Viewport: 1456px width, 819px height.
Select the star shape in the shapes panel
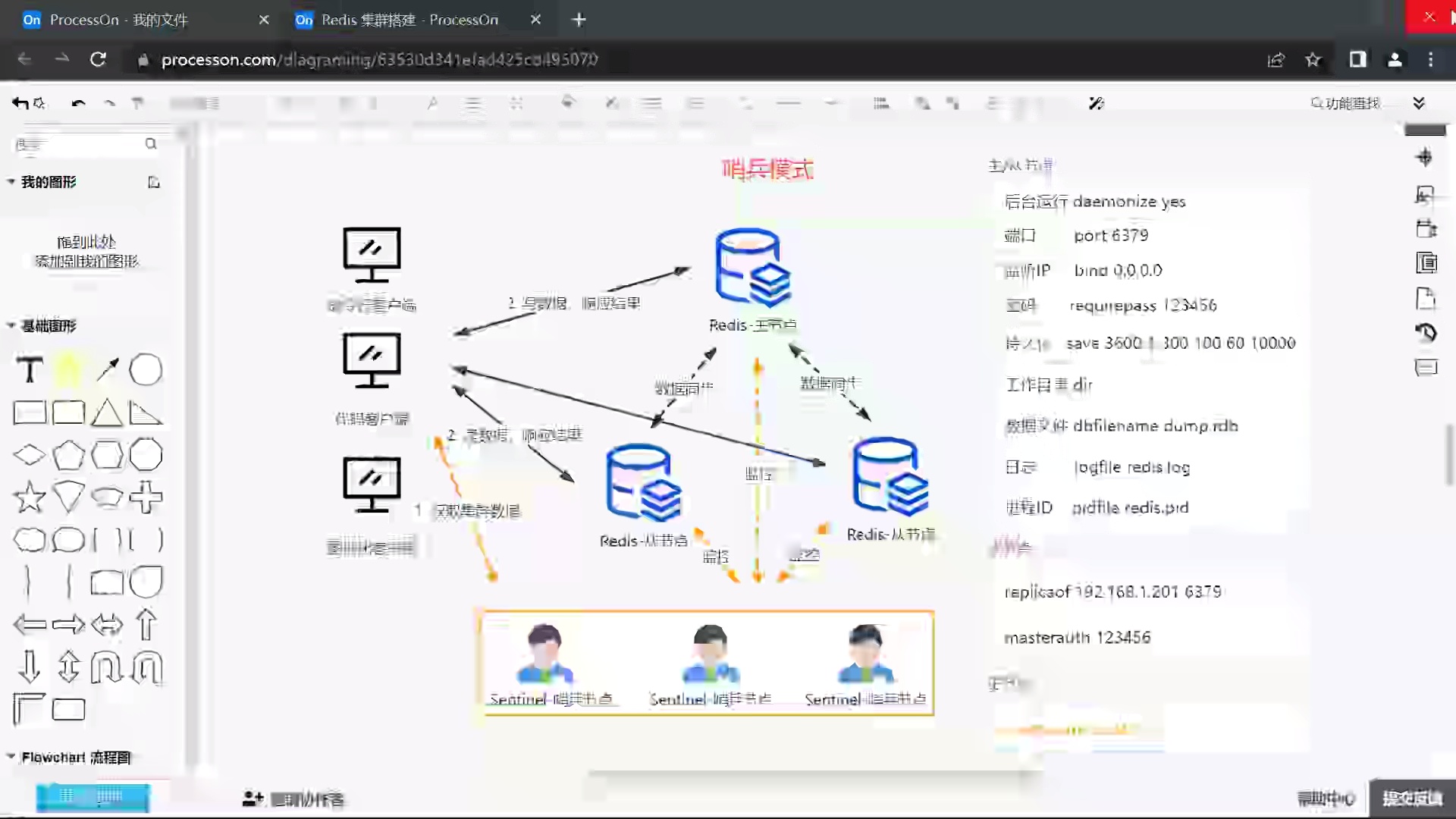(x=29, y=497)
